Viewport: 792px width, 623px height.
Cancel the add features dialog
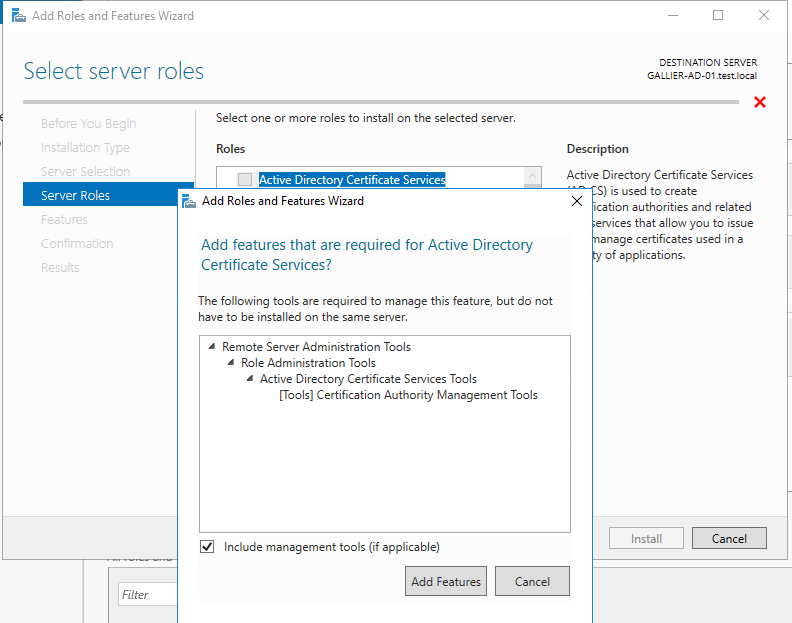pos(532,581)
